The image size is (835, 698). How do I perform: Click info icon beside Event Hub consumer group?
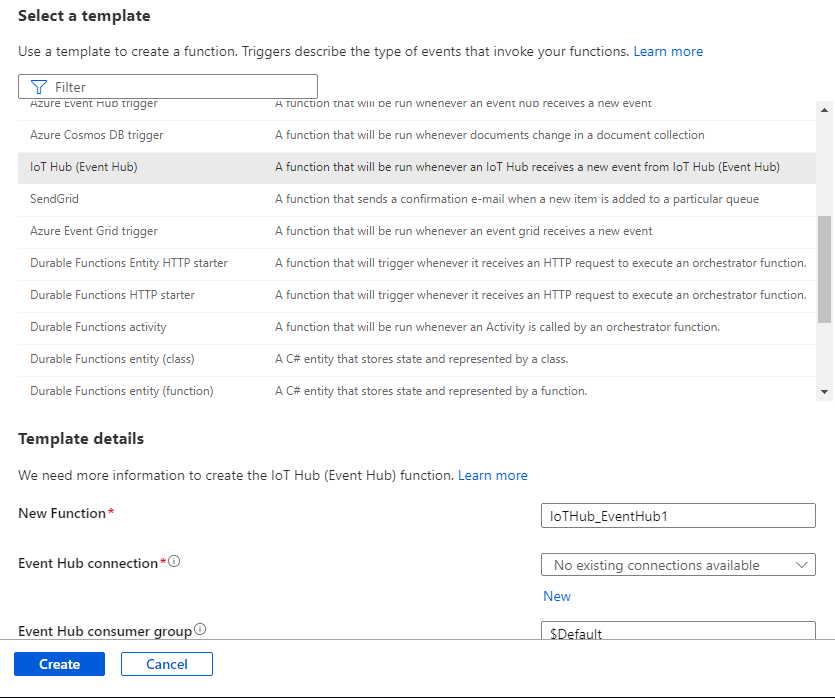tap(200, 630)
